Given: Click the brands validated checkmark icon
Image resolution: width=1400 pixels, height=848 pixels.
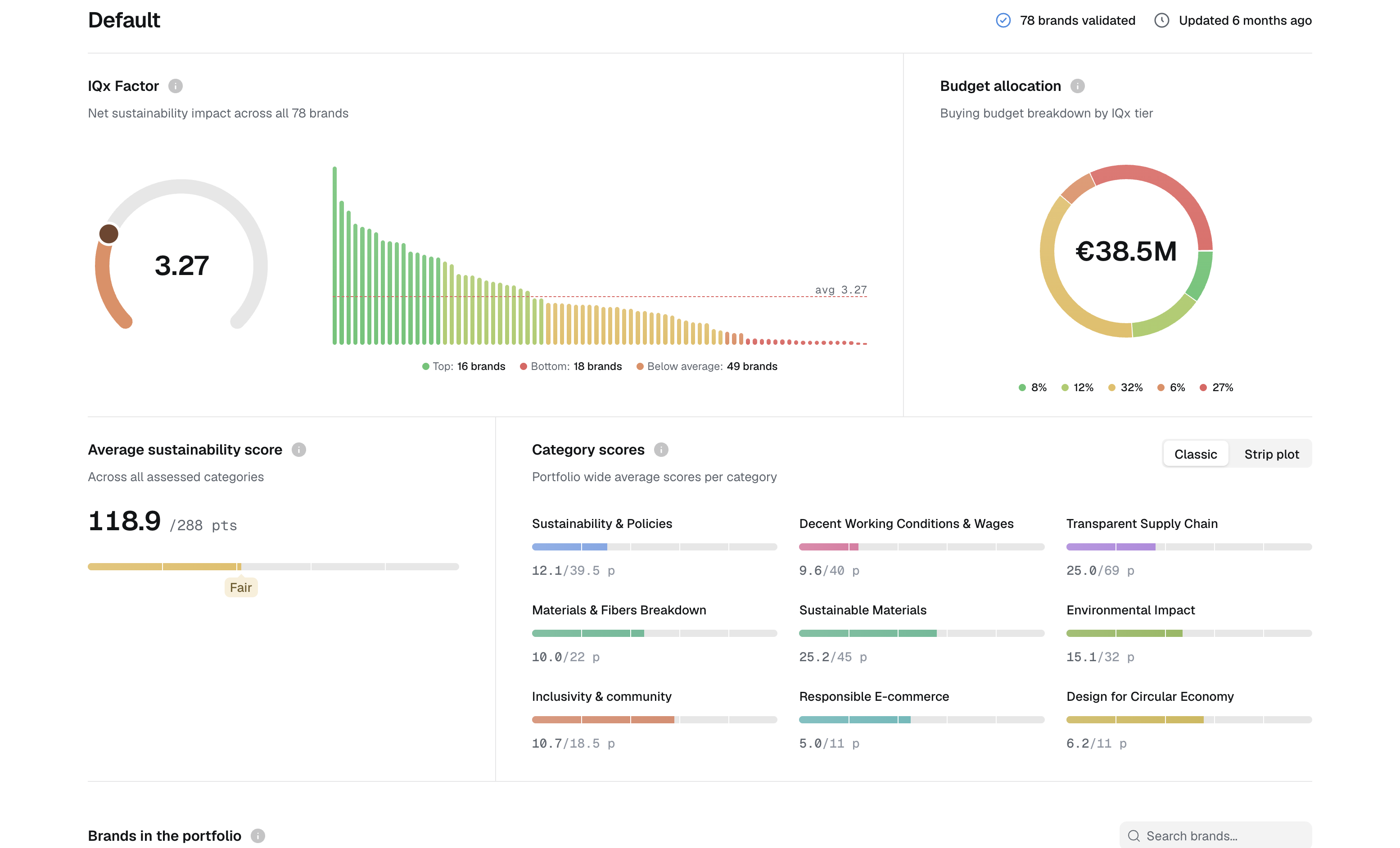Looking at the screenshot, I should [x=1003, y=20].
